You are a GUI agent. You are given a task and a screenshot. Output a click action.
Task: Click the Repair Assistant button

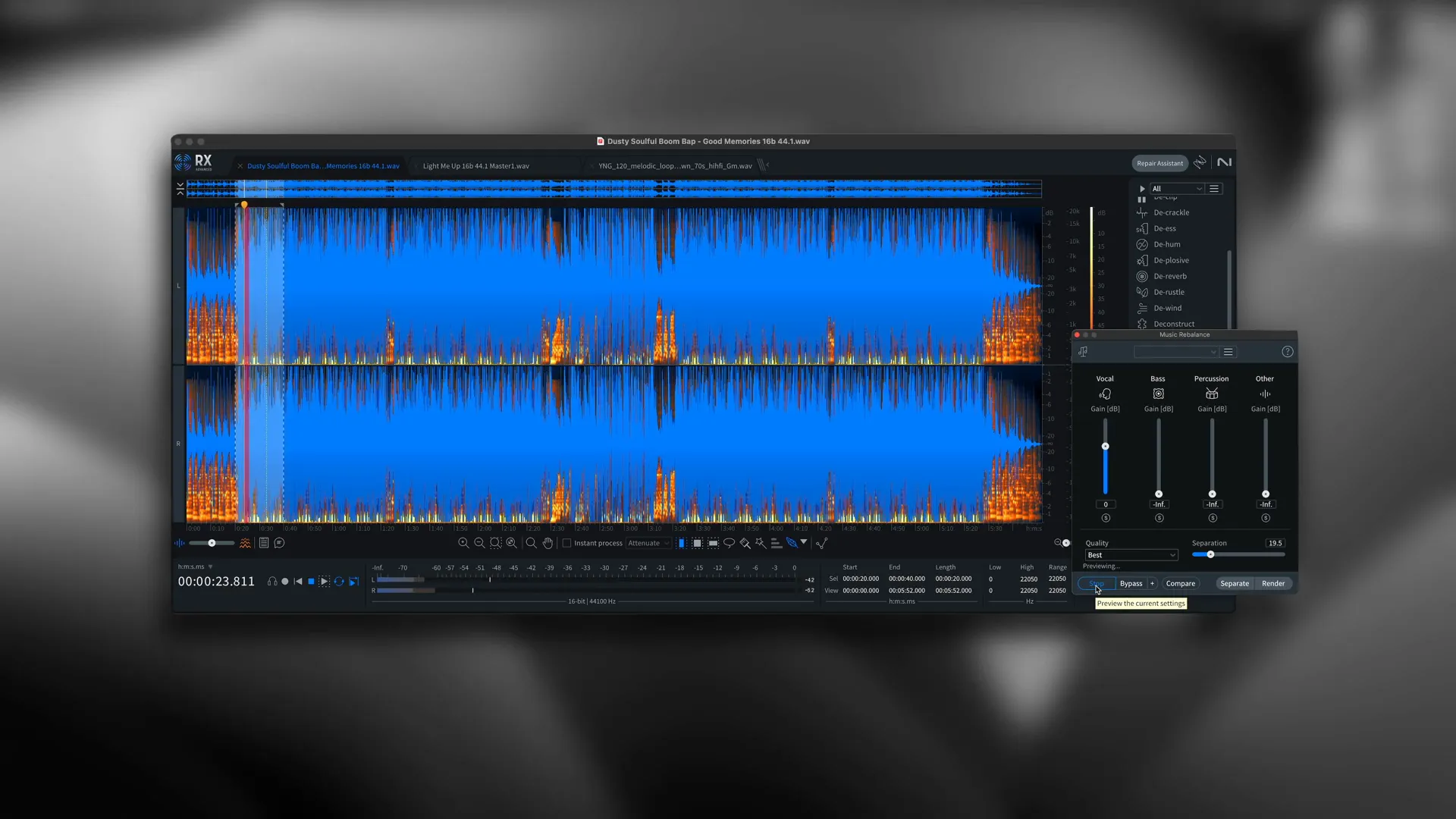click(x=1159, y=163)
